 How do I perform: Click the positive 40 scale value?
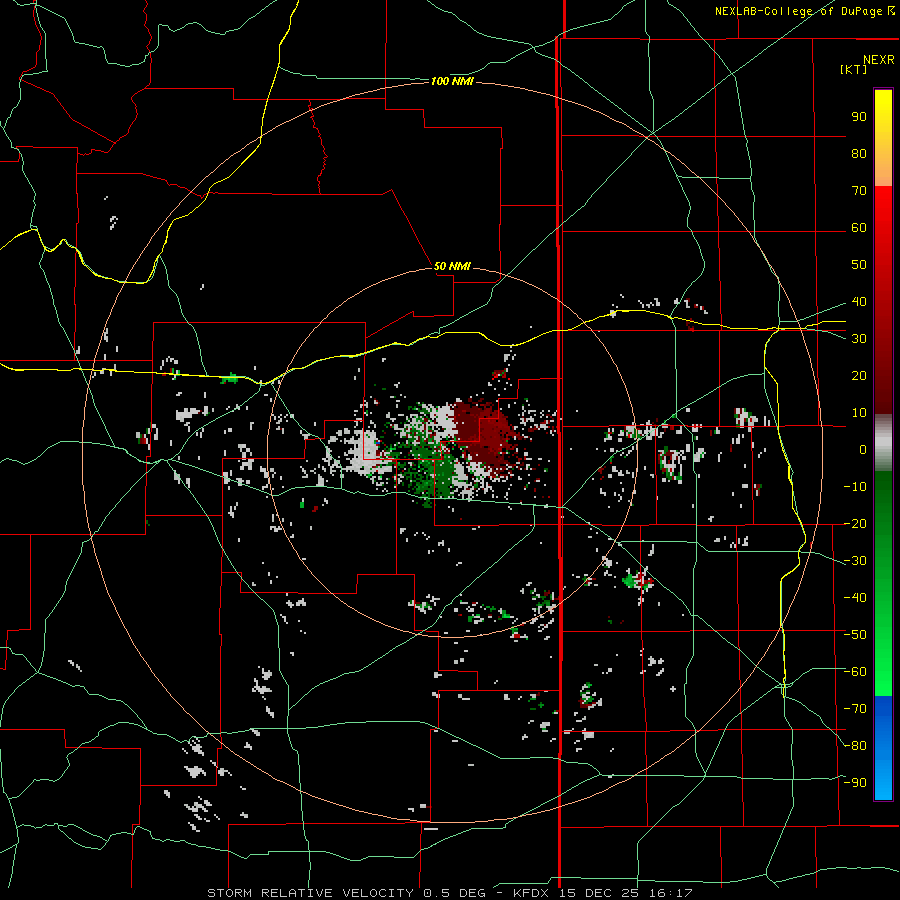[x=859, y=302]
